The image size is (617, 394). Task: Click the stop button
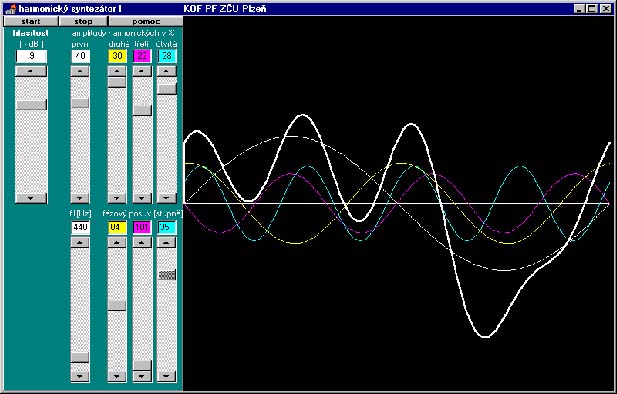point(83,21)
